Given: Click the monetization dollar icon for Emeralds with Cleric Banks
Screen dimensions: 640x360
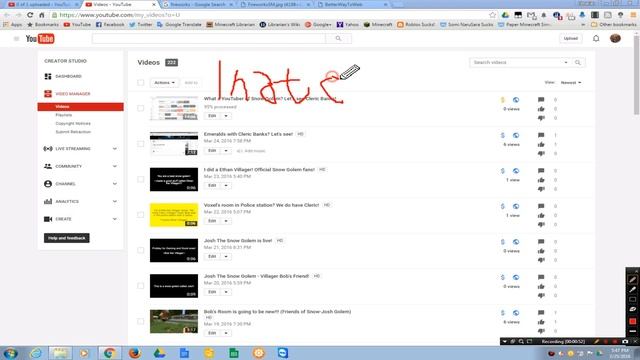Looking at the screenshot, I should click(x=502, y=135).
